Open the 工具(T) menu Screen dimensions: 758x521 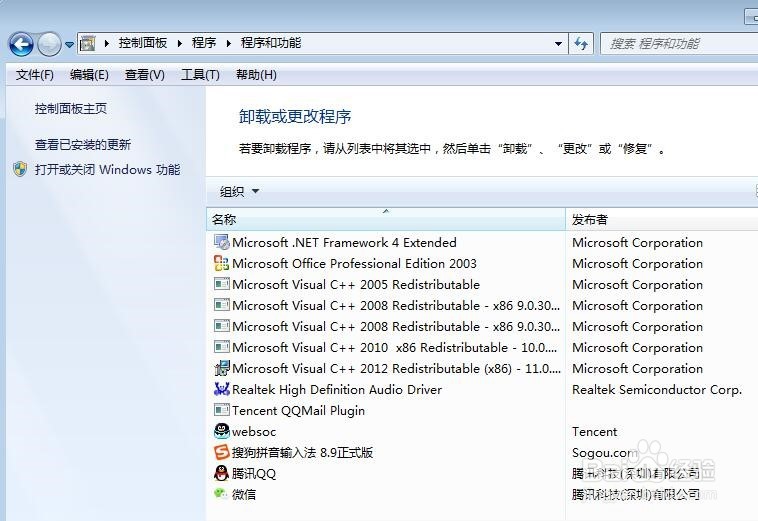(200, 74)
